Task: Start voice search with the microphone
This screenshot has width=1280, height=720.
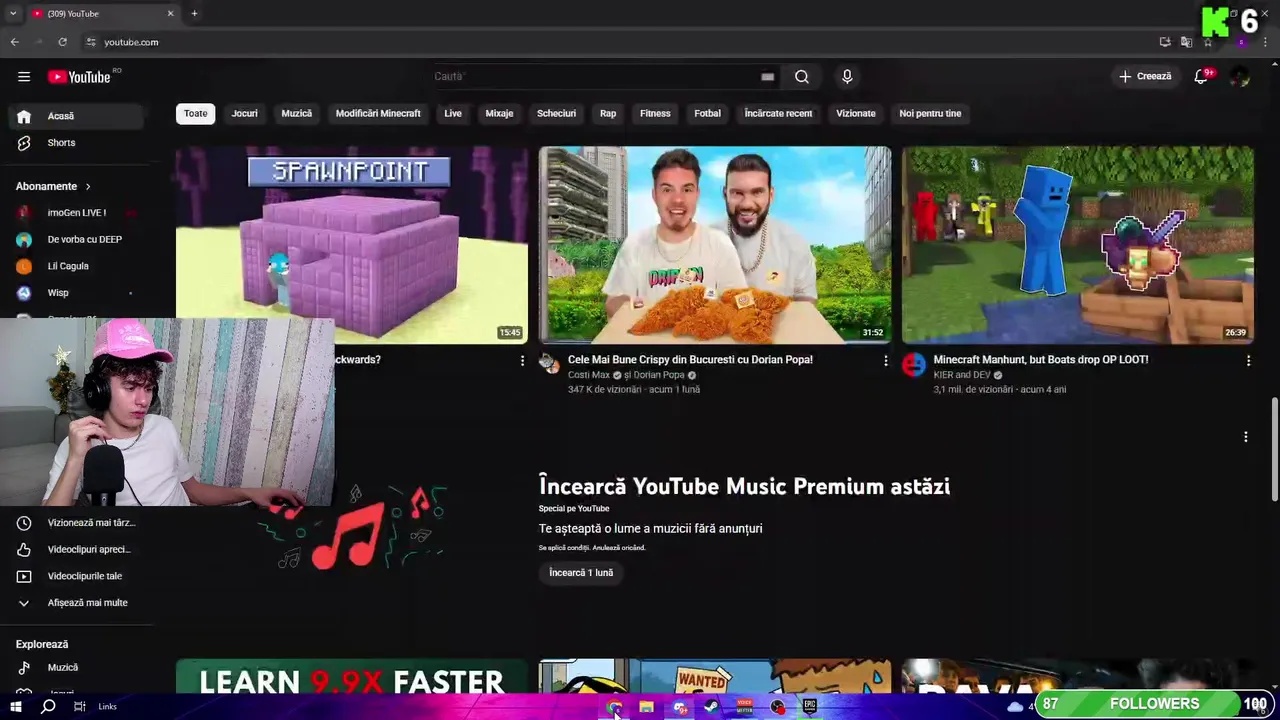Action: 847,77
